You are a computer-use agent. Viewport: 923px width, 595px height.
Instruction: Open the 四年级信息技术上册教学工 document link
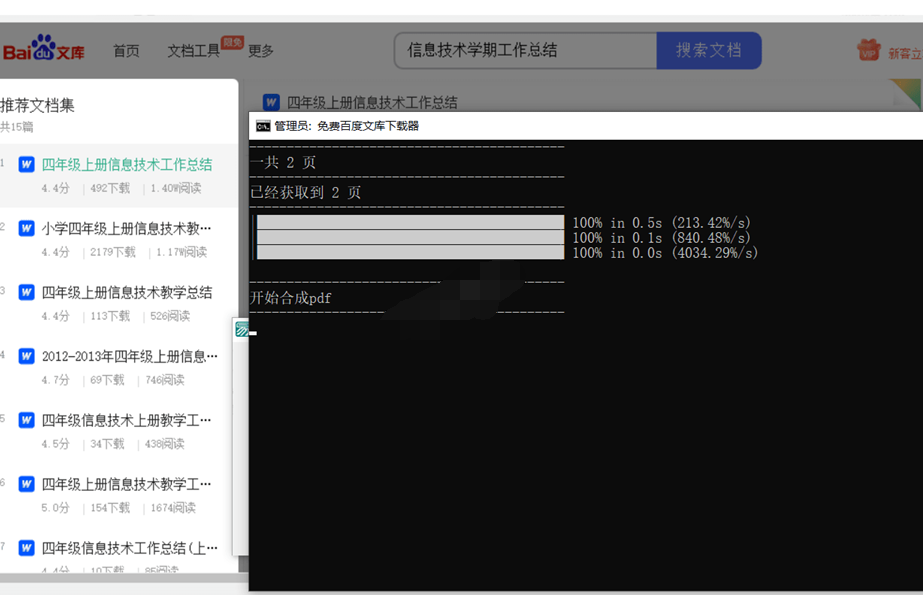pos(126,420)
